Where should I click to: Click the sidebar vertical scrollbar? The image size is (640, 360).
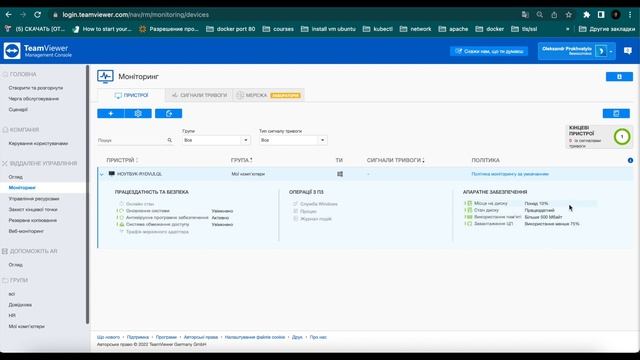pyautogui.click(x=87, y=195)
